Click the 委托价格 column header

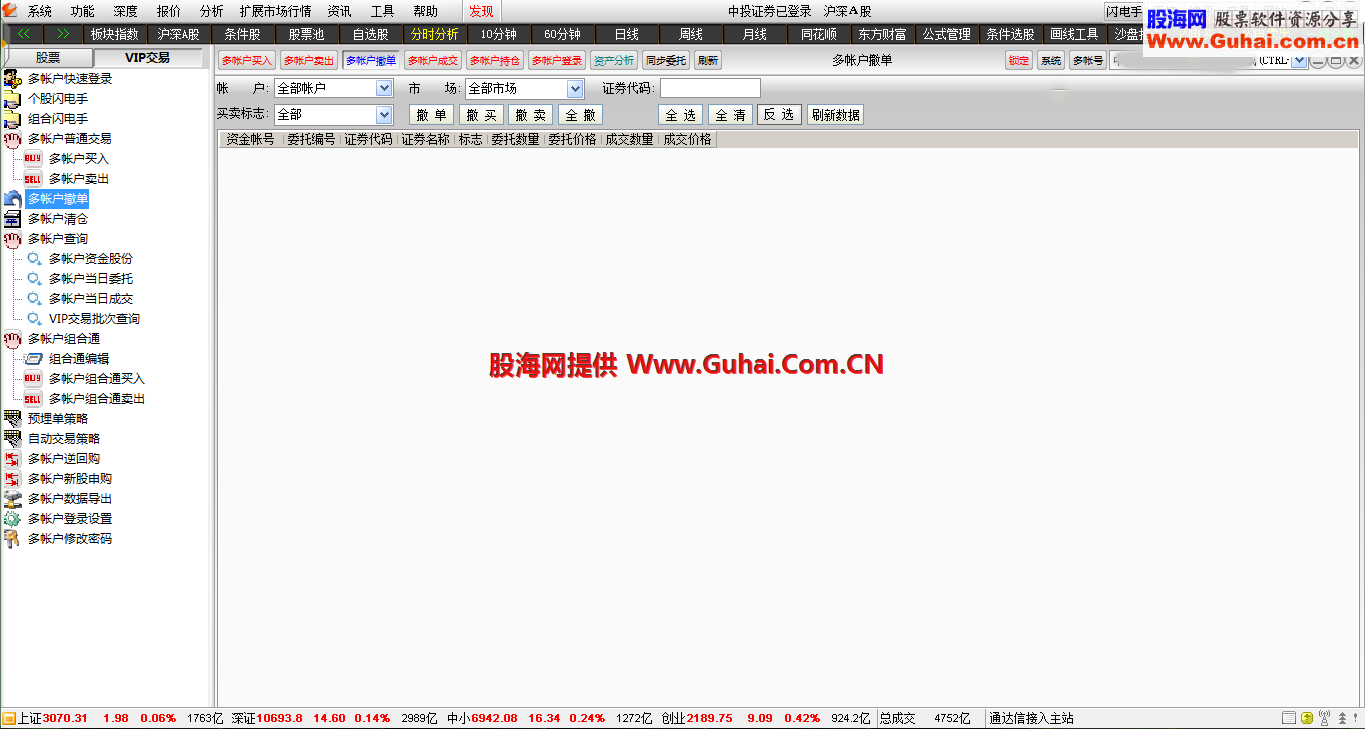click(572, 140)
